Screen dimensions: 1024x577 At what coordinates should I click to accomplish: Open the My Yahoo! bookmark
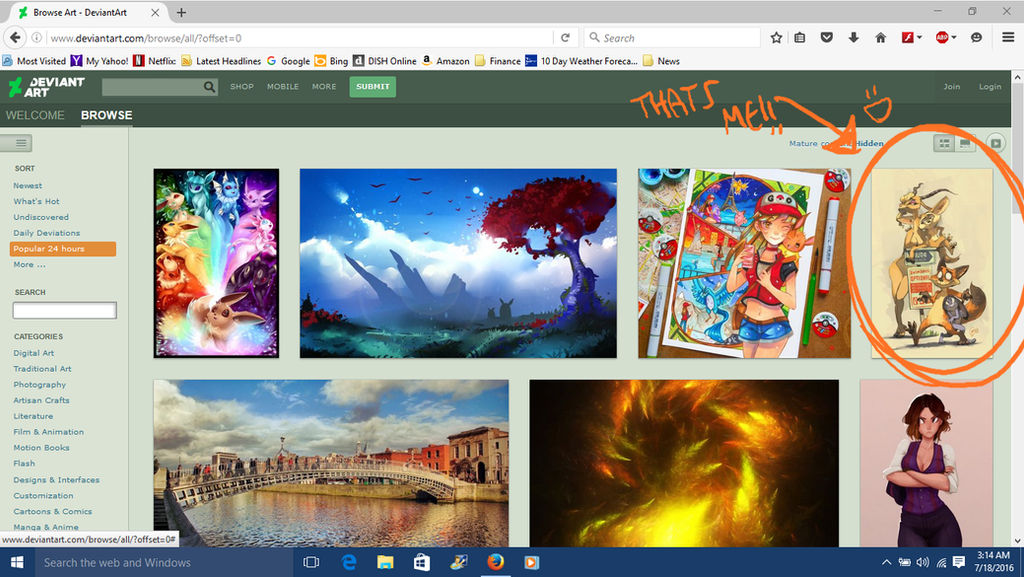(100, 61)
